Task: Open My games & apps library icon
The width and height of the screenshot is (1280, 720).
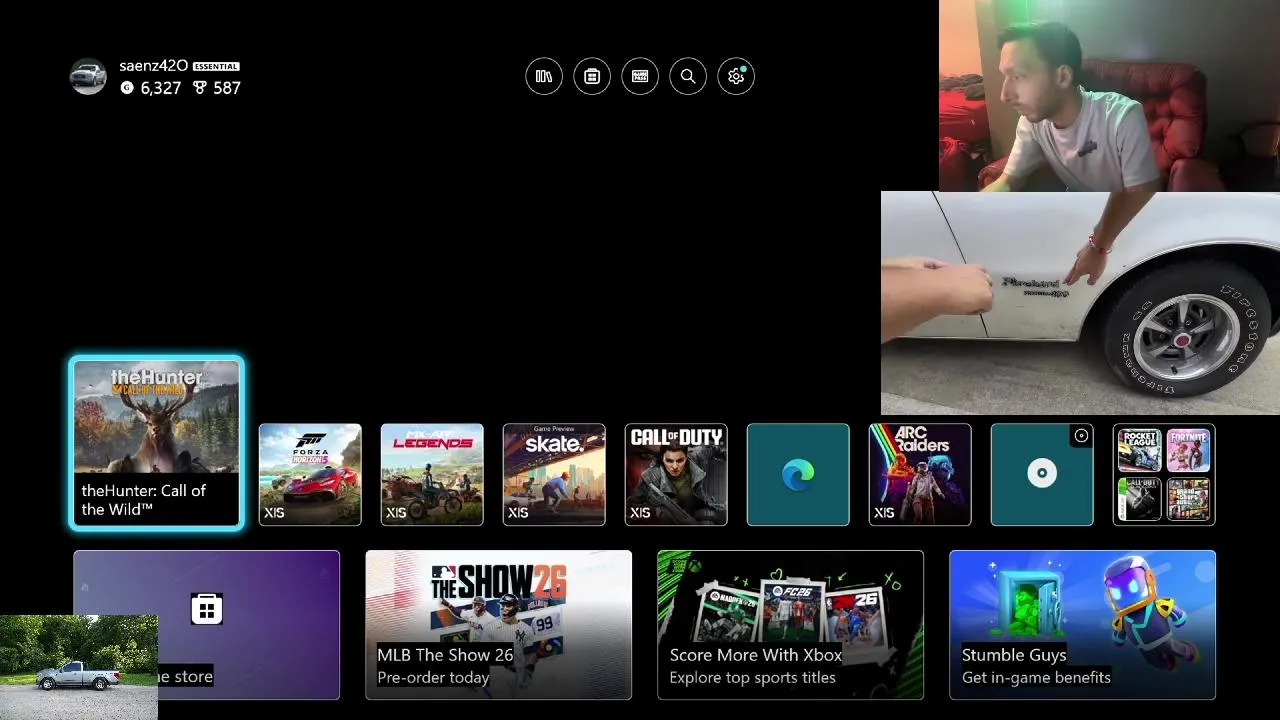Action: click(x=544, y=76)
